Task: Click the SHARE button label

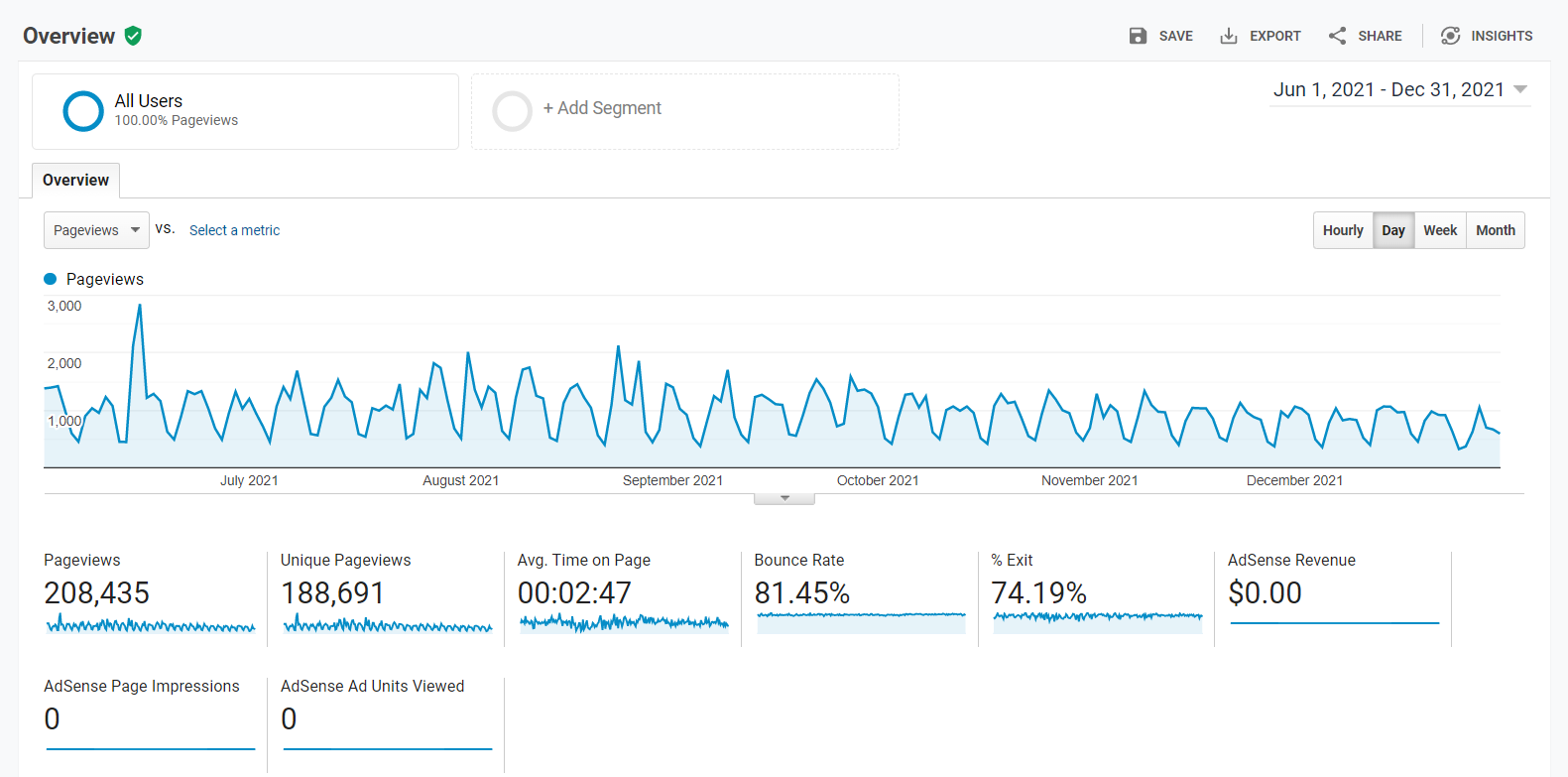Action: 1381,36
